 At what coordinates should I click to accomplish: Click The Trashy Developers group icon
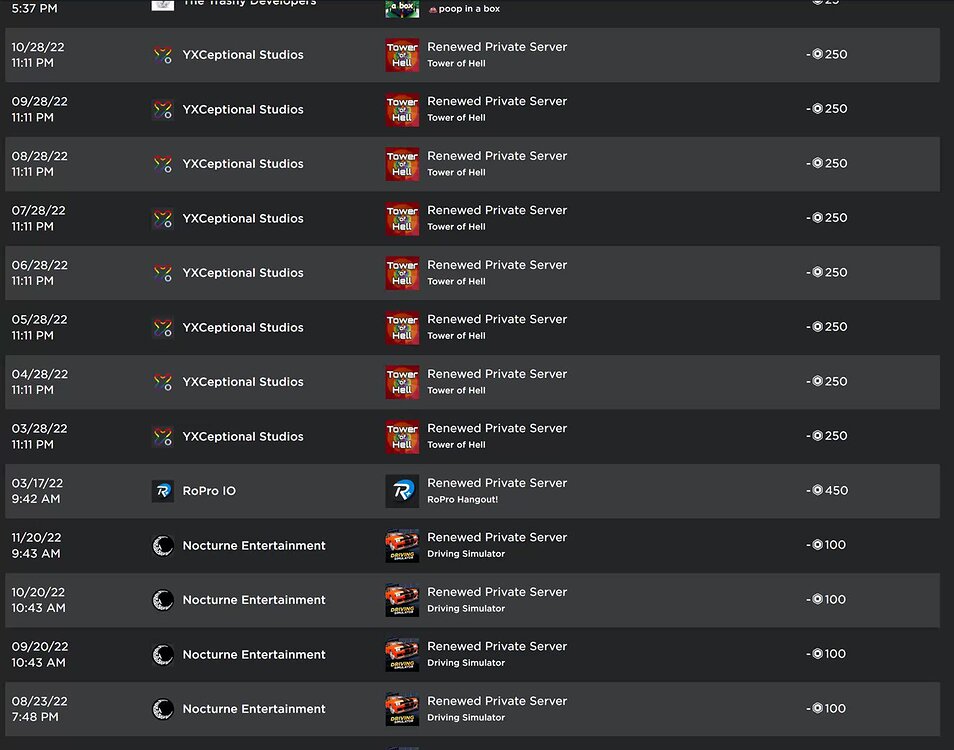pos(162,4)
